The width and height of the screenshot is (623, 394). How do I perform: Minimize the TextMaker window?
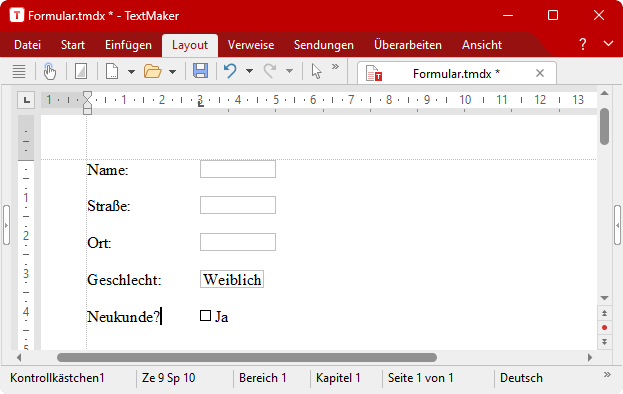(508, 15)
